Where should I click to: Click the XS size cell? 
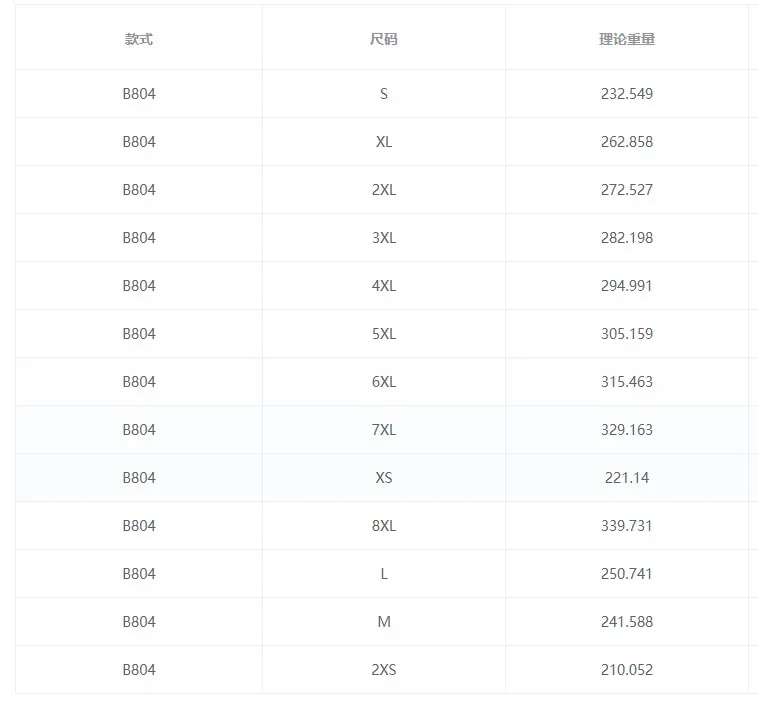[x=384, y=477]
